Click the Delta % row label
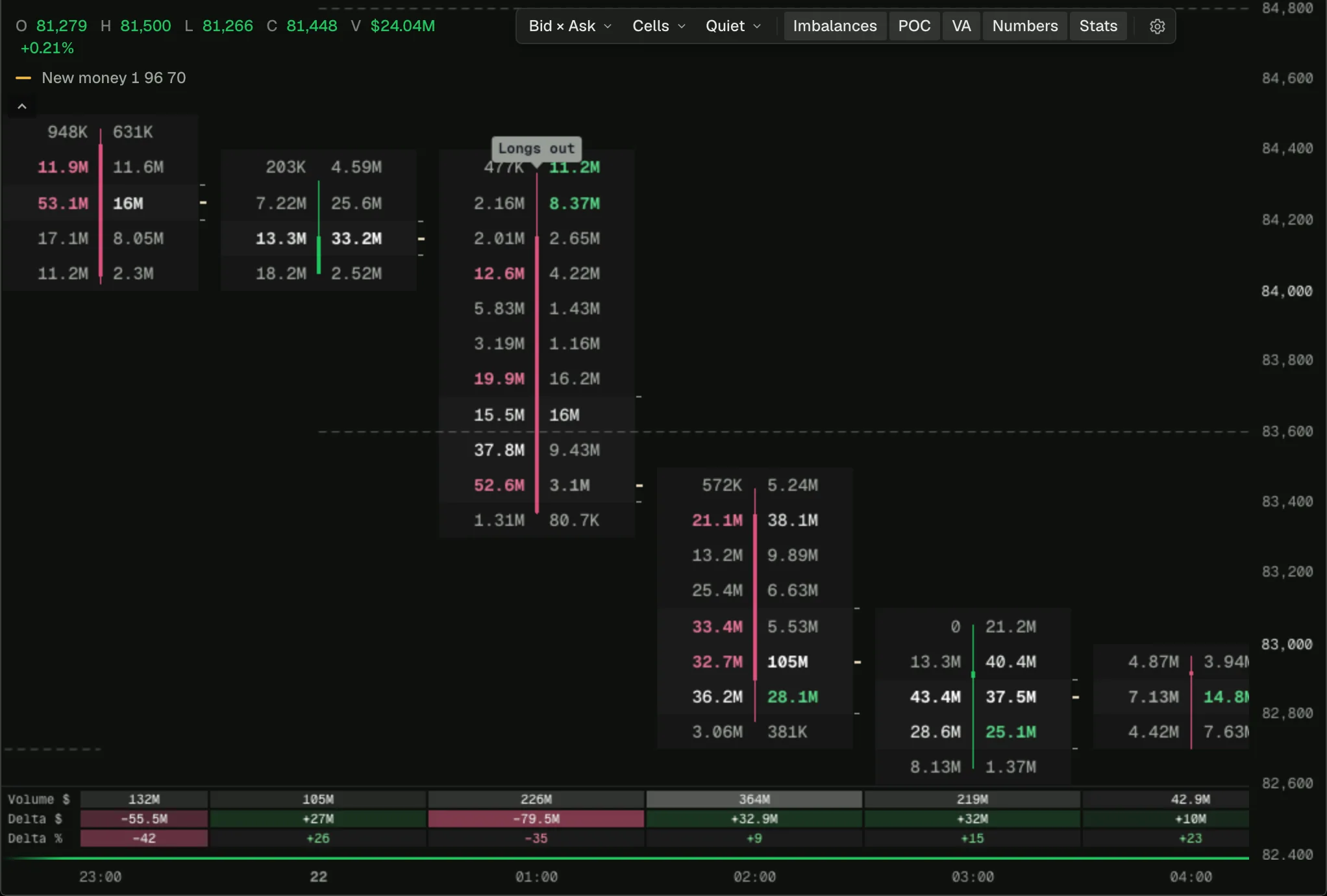Viewport: 1327px width, 896px height. [35, 838]
